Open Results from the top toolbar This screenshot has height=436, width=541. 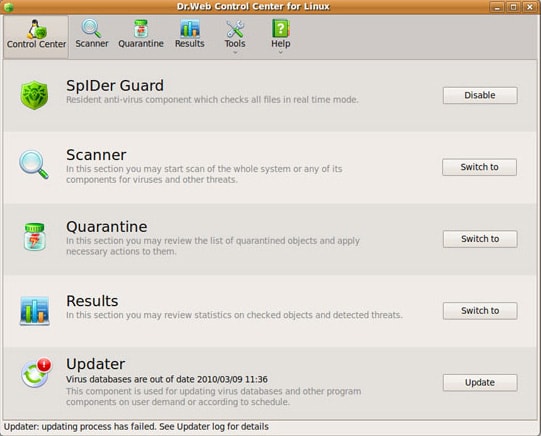[189, 34]
